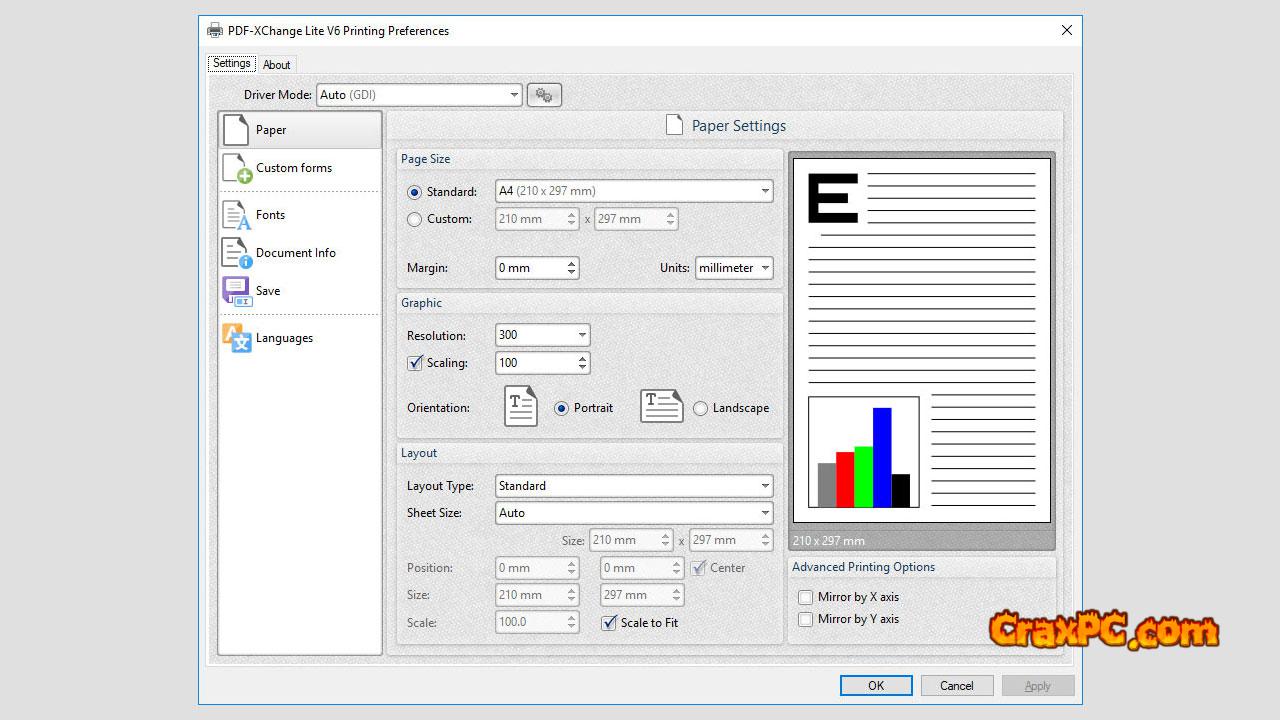Viewport: 1280px width, 720px height.
Task: Click the page preview thumbnail
Action: (921, 340)
